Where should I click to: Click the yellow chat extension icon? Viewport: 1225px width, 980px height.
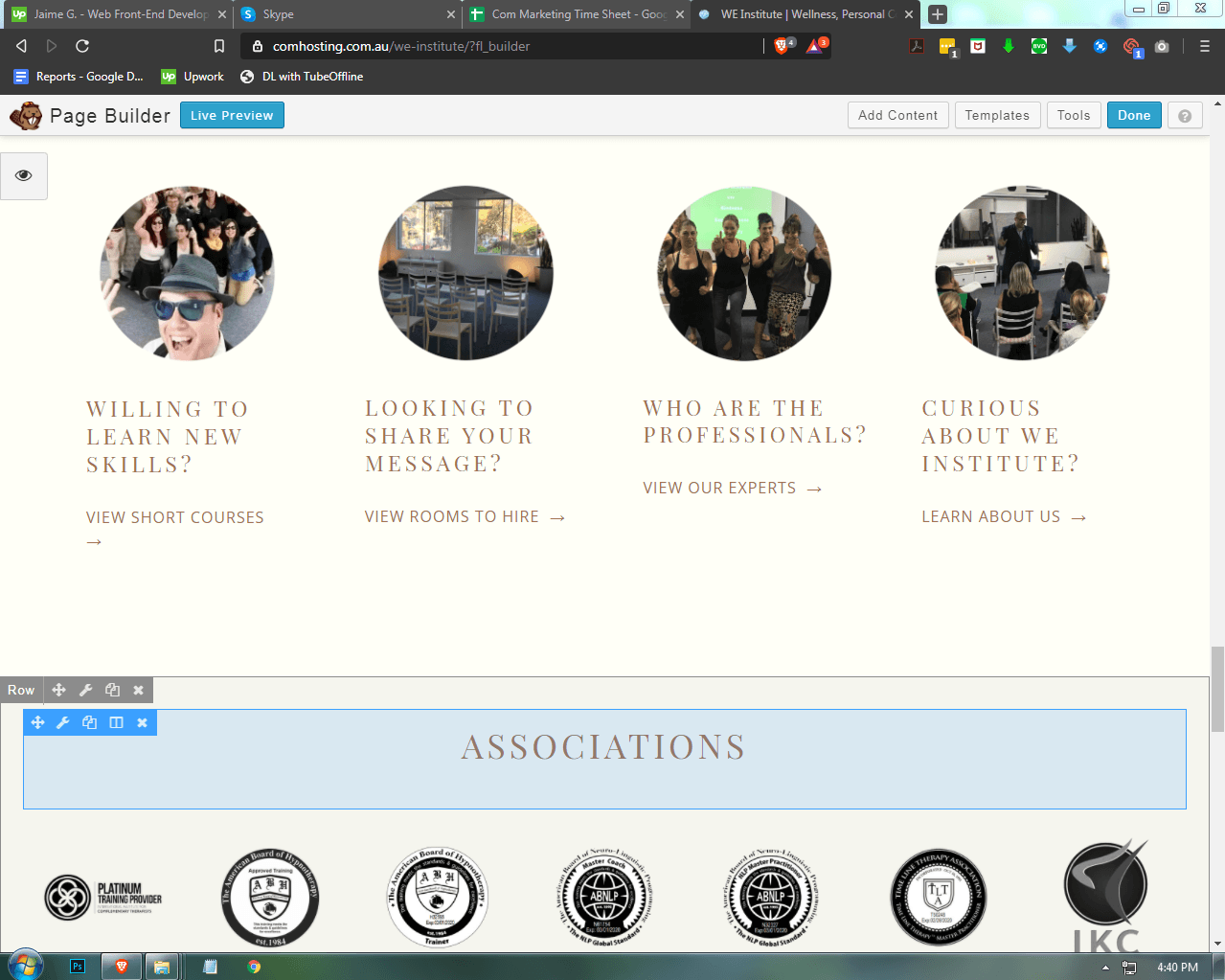coord(947,46)
